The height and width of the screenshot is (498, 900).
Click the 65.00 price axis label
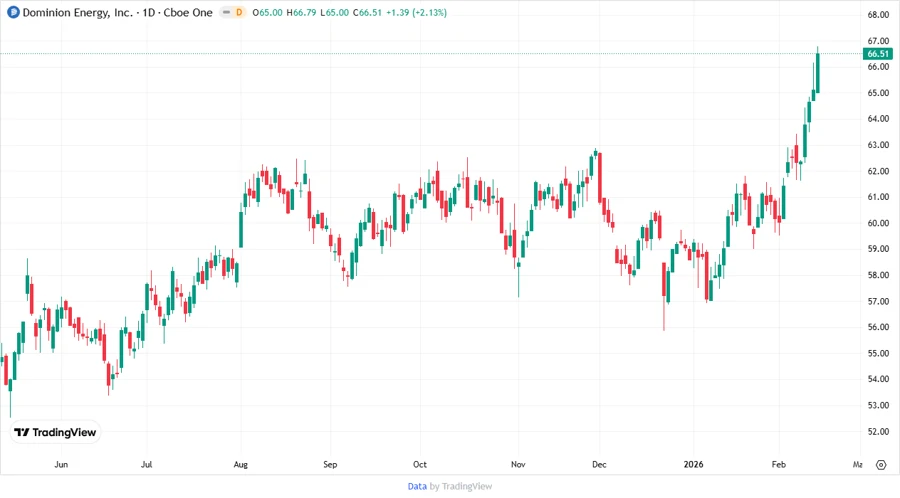[x=878, y=93]
